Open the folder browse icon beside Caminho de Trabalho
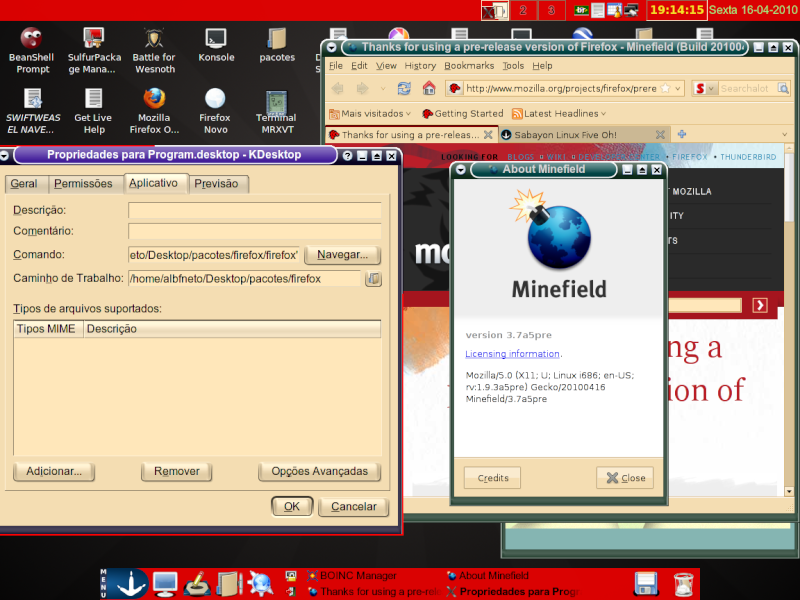 373,279
